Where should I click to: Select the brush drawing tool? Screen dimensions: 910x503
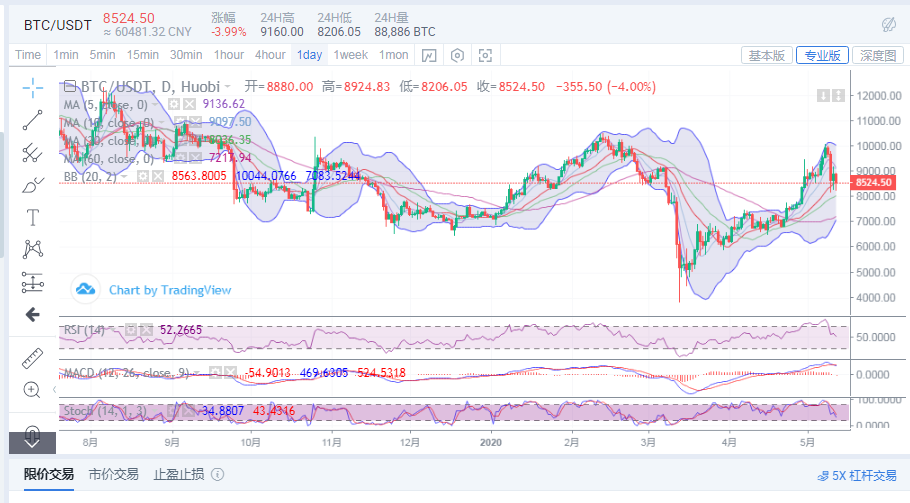(32, 184)
